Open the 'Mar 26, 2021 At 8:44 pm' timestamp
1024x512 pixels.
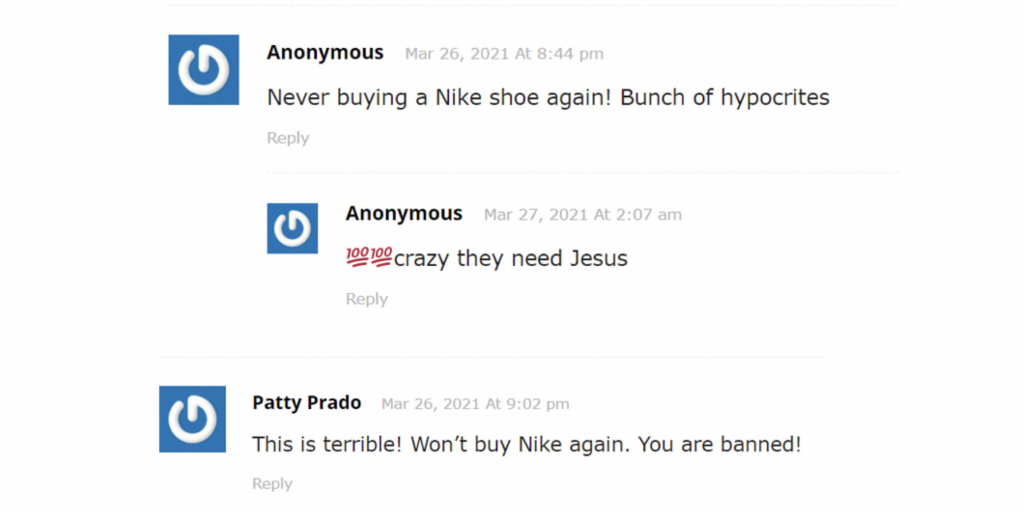pos(504,54)
